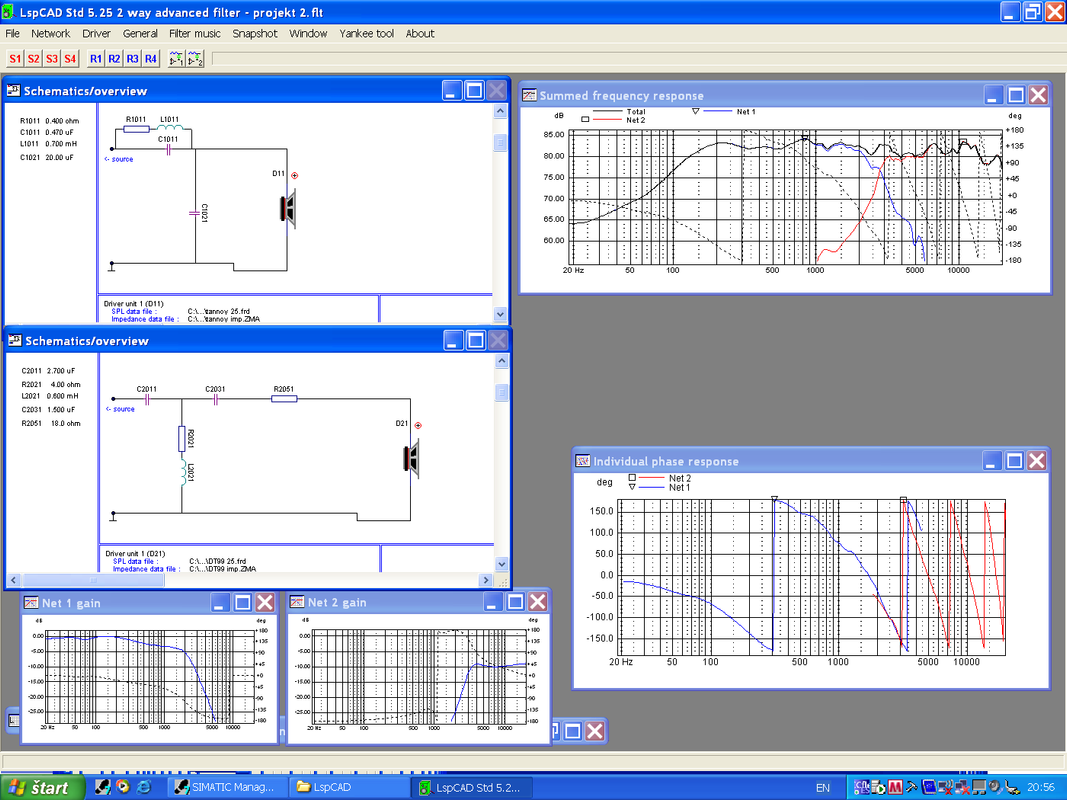Click the 'Net 1' legend label in Summed frequency response

pyautogui.click(x=746, y=112)
